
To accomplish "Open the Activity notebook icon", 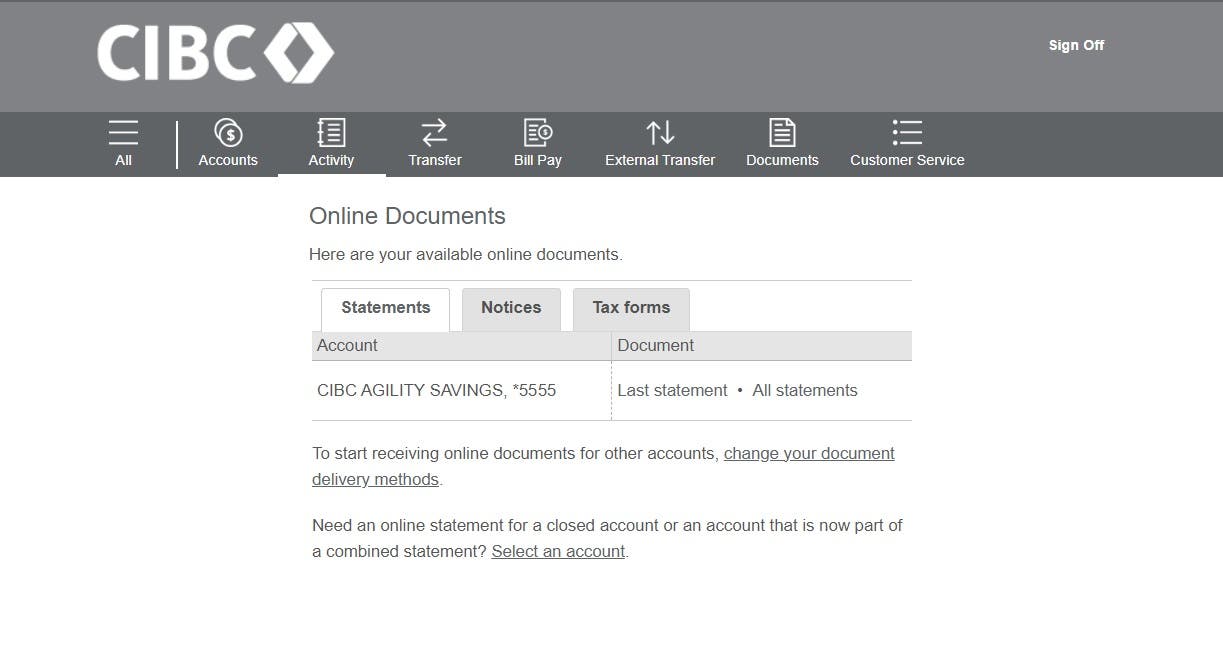I will [x=331, y=133].
